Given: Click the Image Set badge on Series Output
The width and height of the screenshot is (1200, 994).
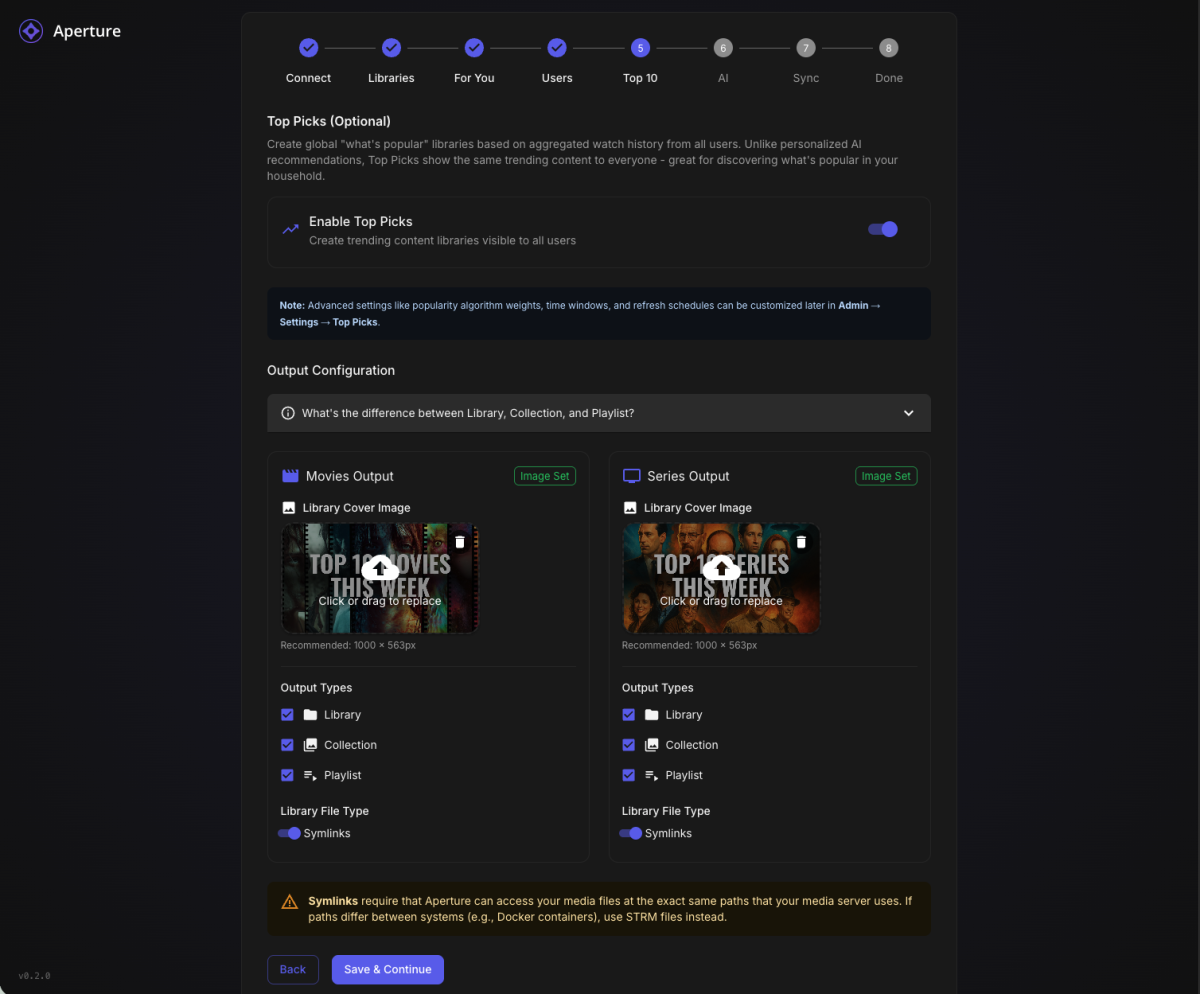Looking at the screenshot, I should tap(886, 475).
